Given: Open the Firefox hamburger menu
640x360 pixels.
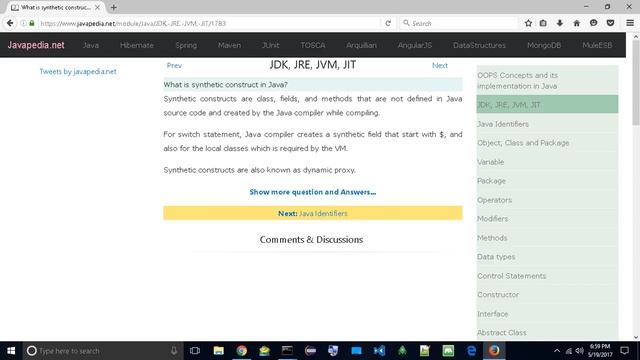Looking at the screenshot, I should pos(630,23).
